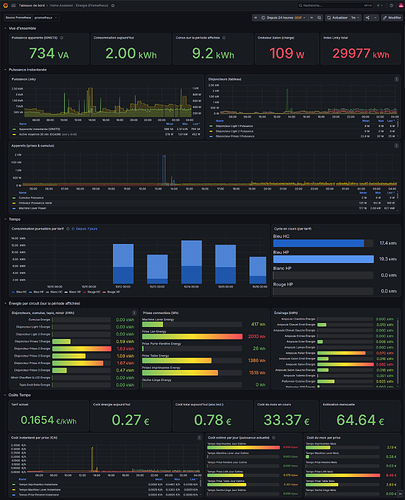Viewport: 405px width, 500px height.
Task: Open the Depuis 24 heures time picker
Action: (x=283, y=18)
